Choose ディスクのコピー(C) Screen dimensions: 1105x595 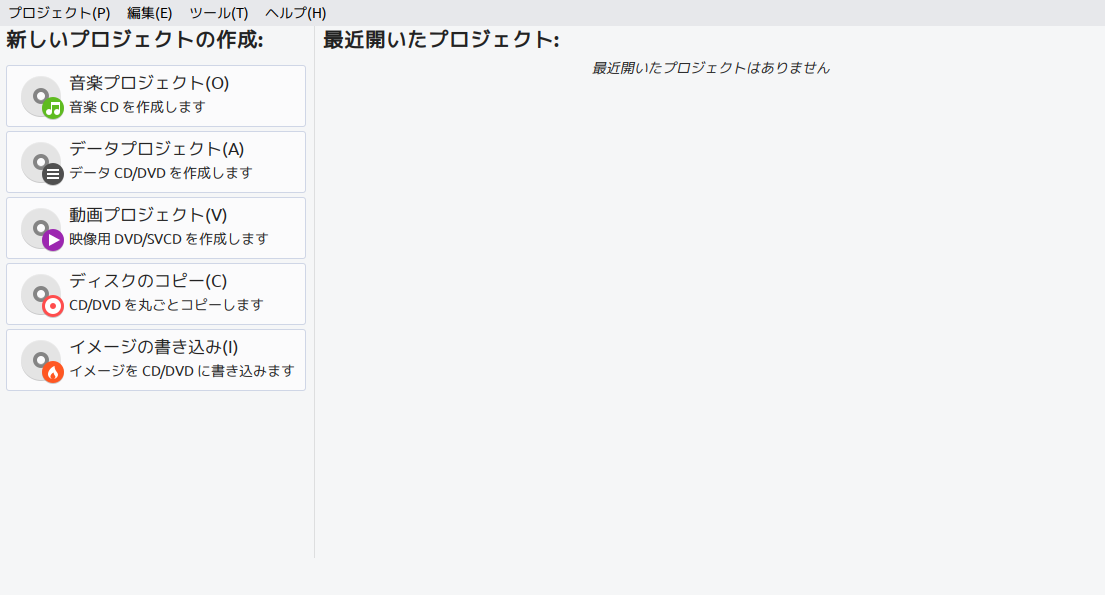pos(156,294)
